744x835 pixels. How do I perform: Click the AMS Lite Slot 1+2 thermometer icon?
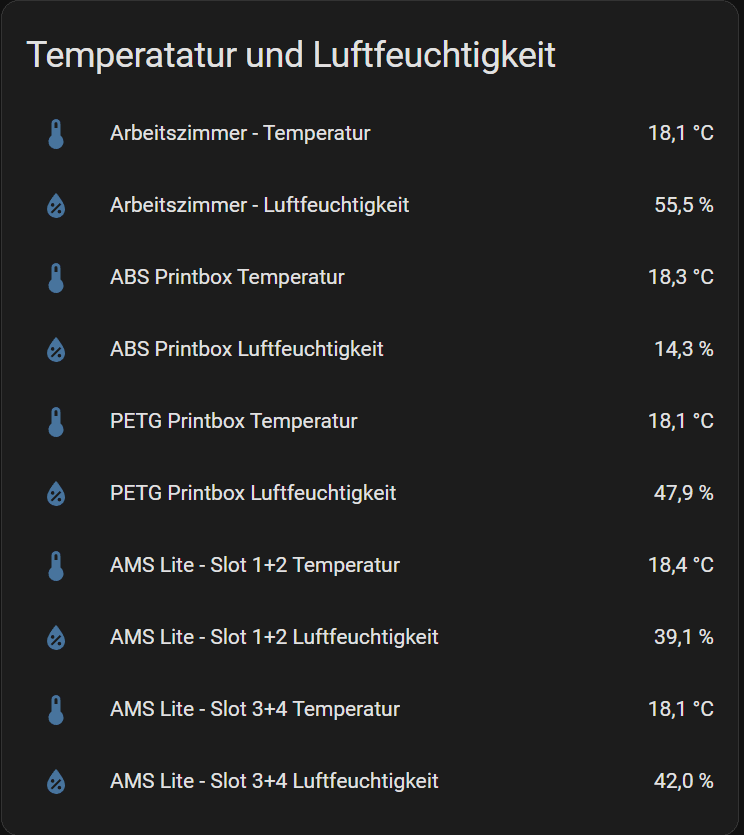tap(56, 566)
